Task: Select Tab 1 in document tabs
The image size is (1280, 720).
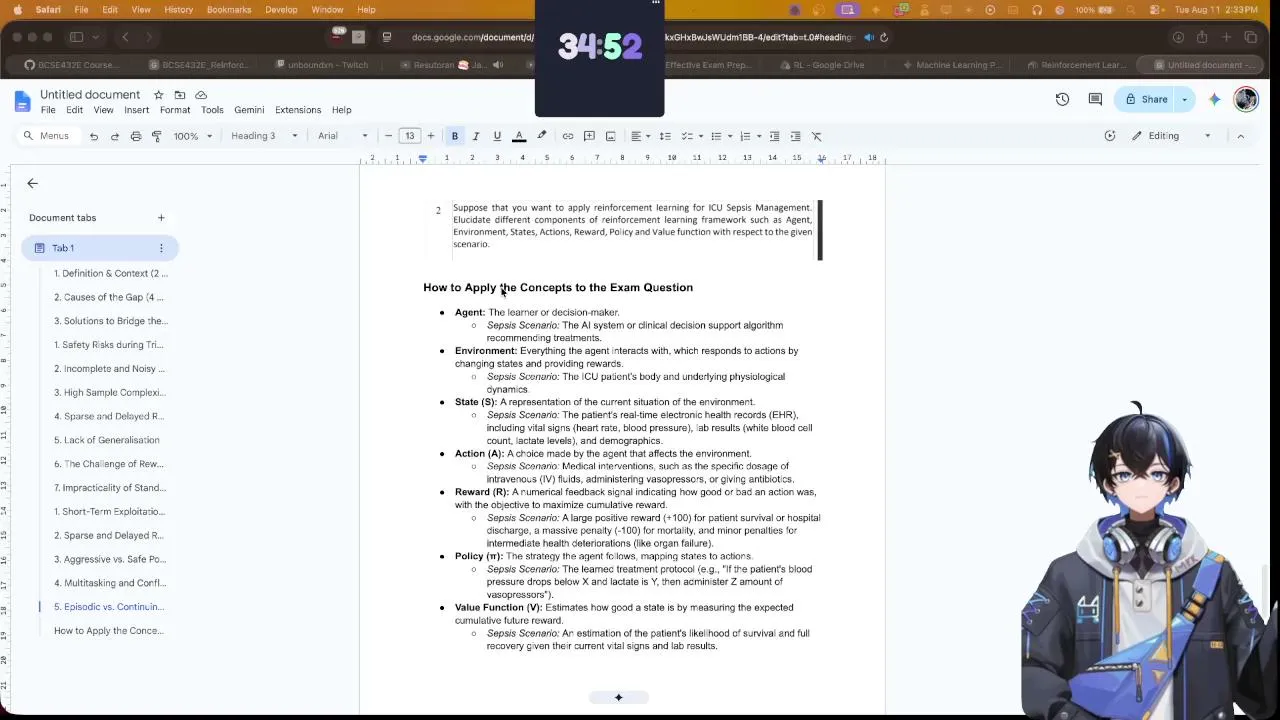Action: [x=100, y=248]
